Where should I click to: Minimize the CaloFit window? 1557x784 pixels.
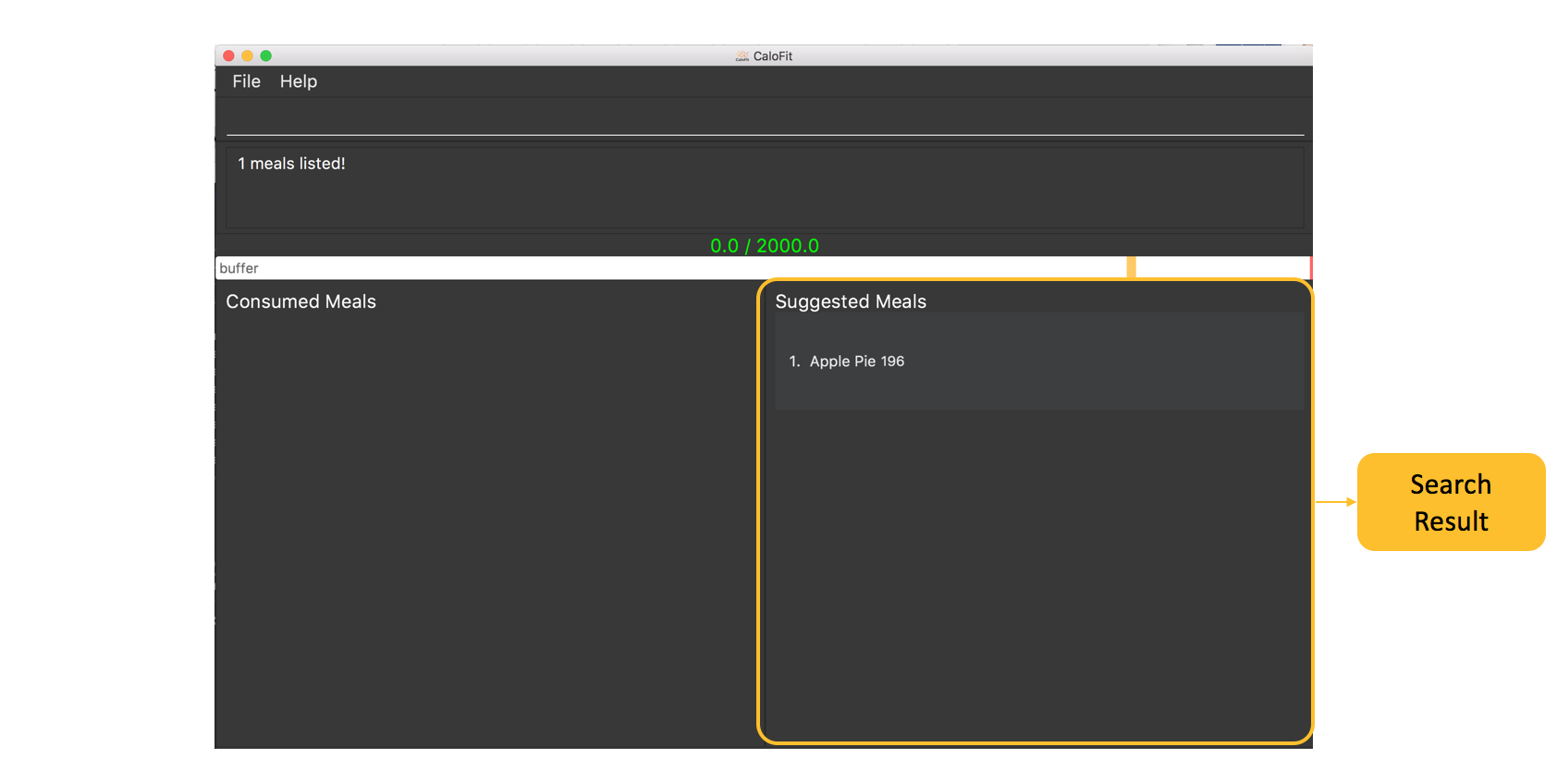pos(247,55)
